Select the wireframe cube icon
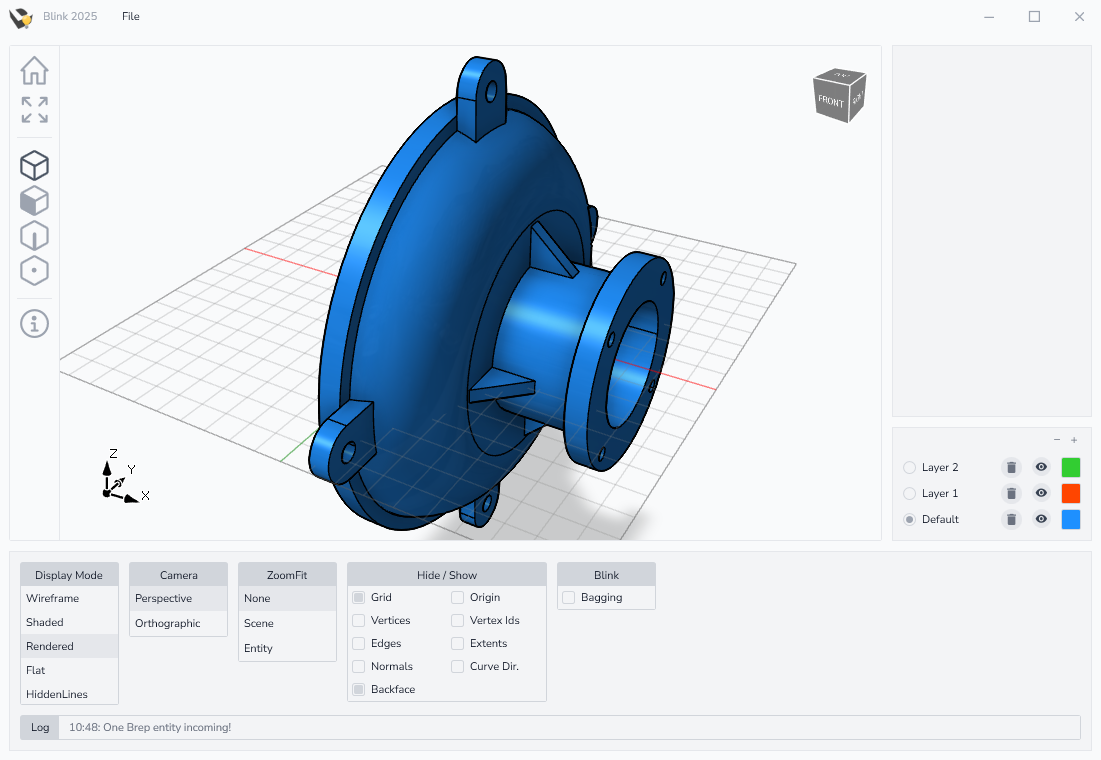1101x760 pixels. (x=34, y=165)
